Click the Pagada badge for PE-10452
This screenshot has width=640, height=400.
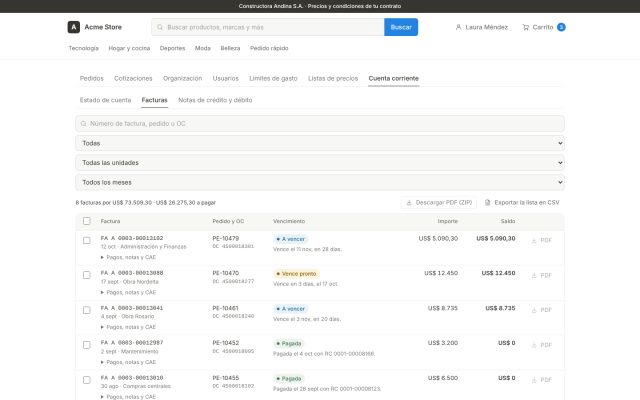(289, 344)
